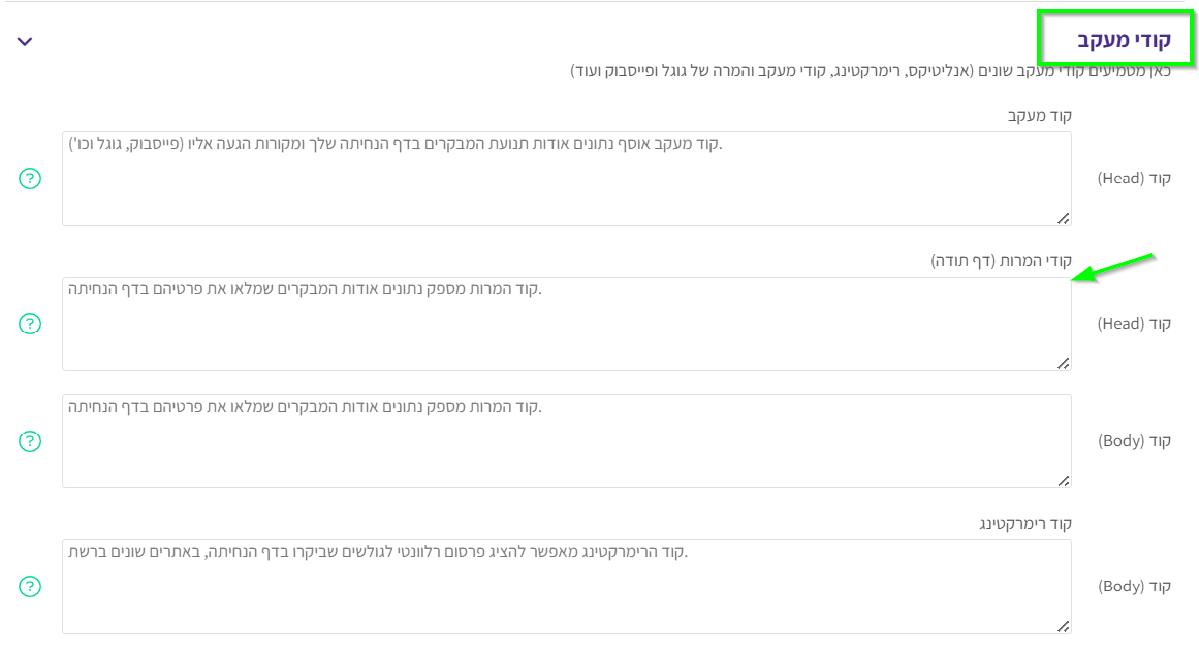Click the קוד (Body) label beside remarketing code
1199x663 pixels.
pyautogui.click(x=1134, y=587)
